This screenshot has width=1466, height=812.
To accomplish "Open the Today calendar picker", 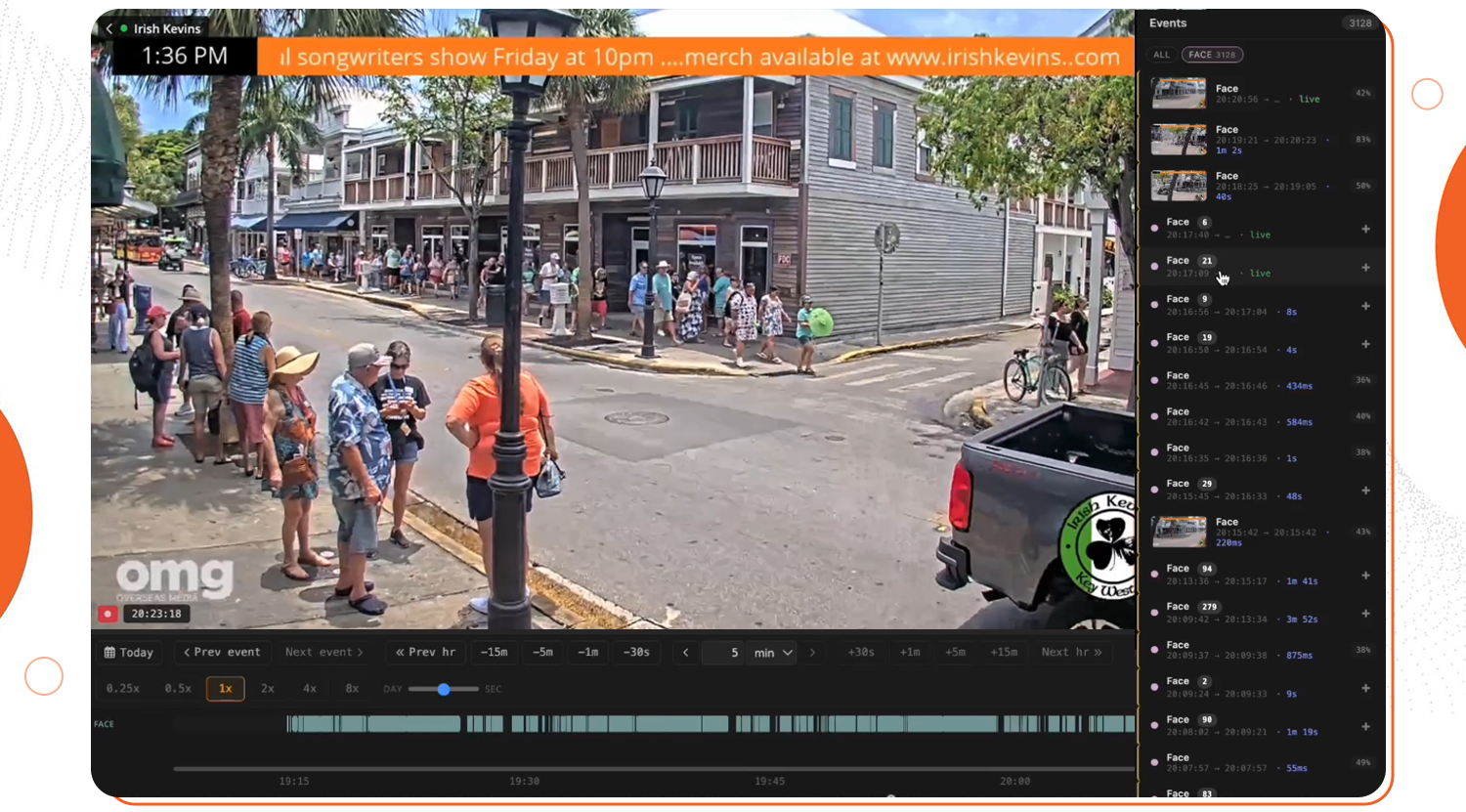I will pos(129,653).
